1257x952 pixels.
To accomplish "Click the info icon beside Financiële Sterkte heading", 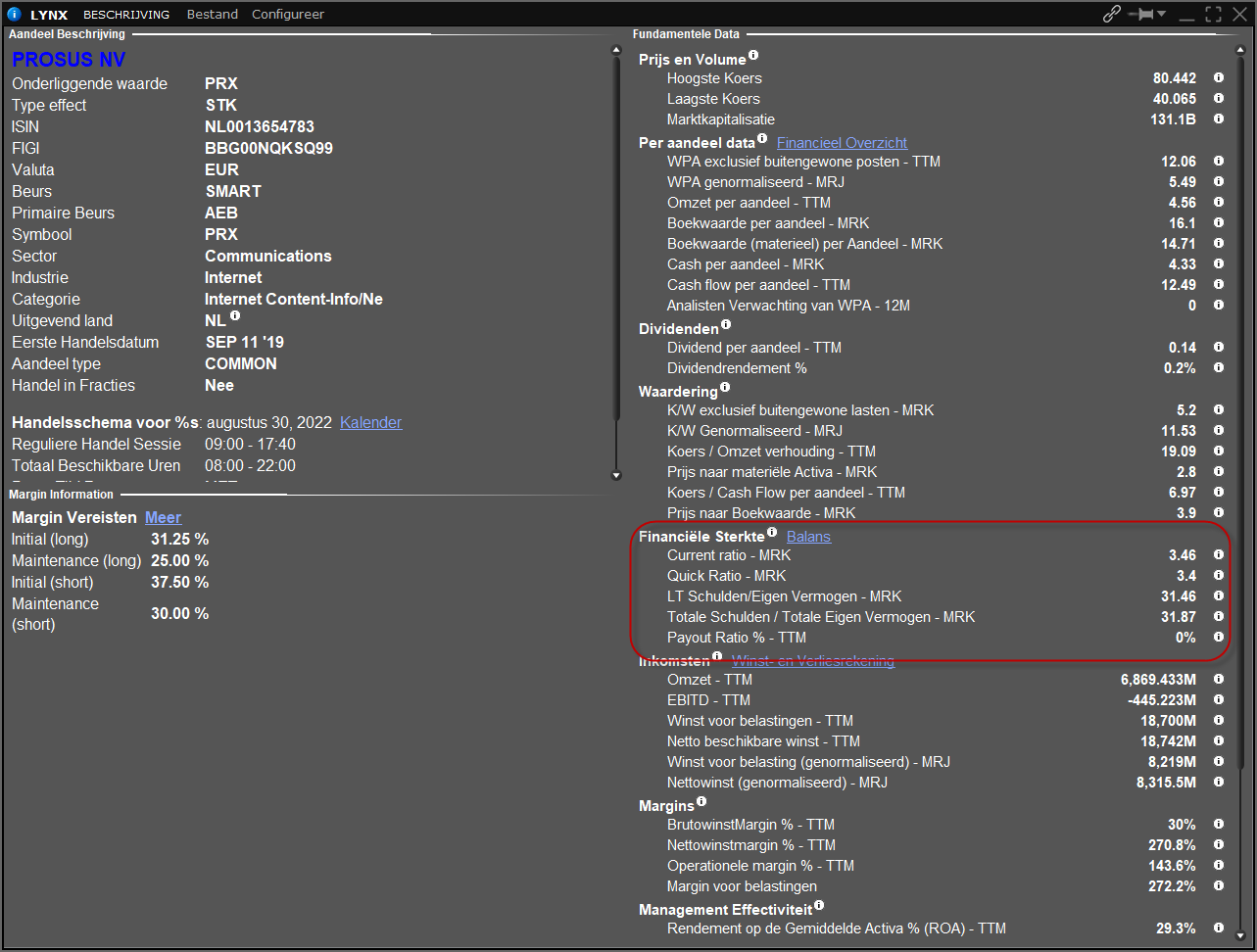I will (x=772, y=532).
